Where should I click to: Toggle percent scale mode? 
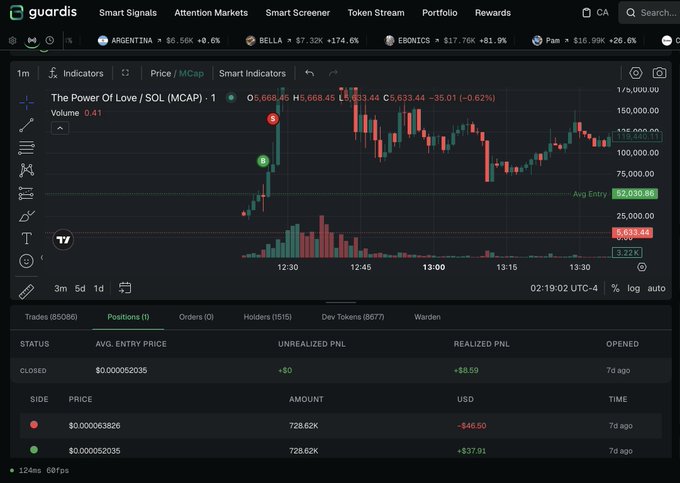point(615,288)
